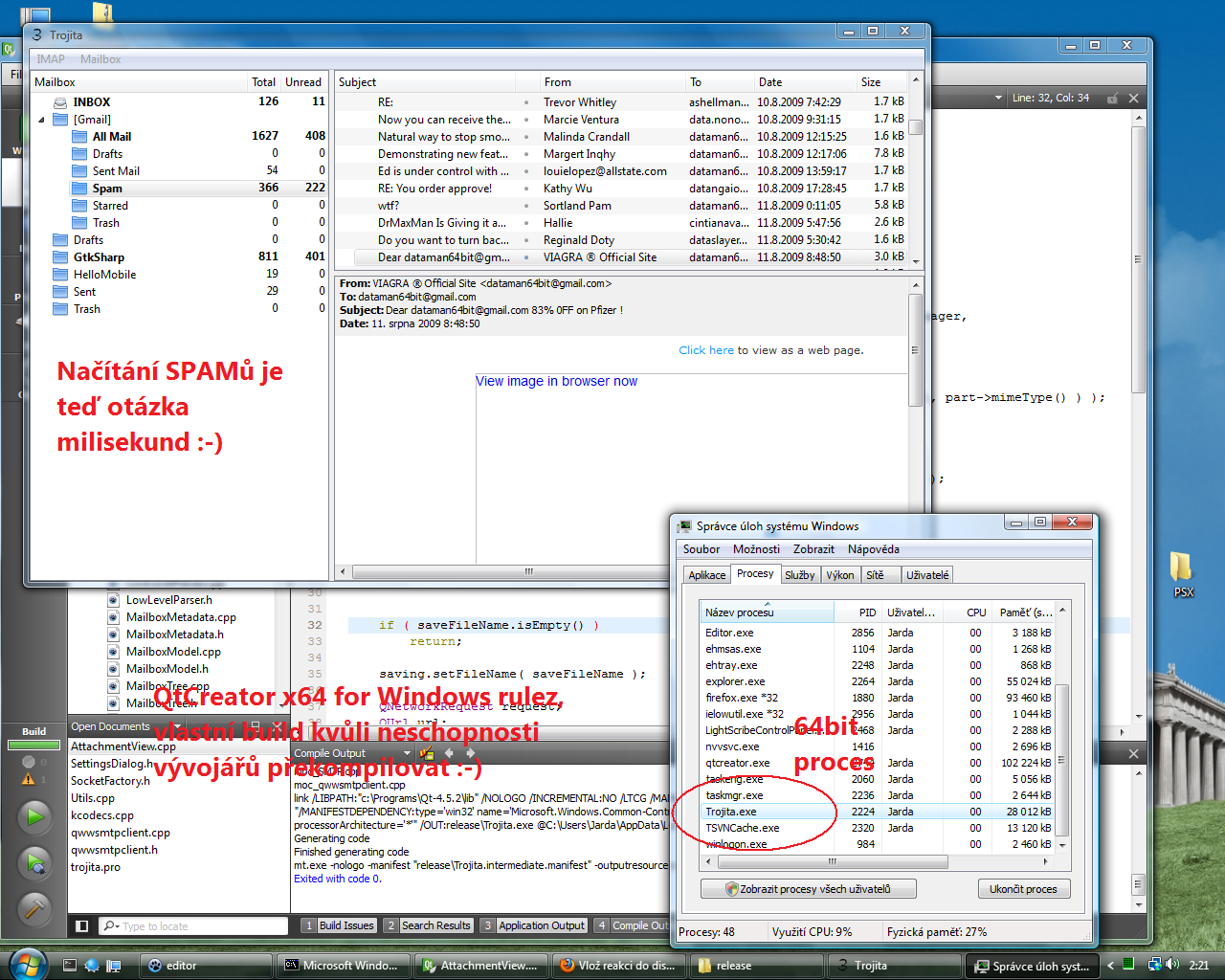Toggle the Application Output pane
The width and height of the screenshot is (1225, 980).
[534, 925]
